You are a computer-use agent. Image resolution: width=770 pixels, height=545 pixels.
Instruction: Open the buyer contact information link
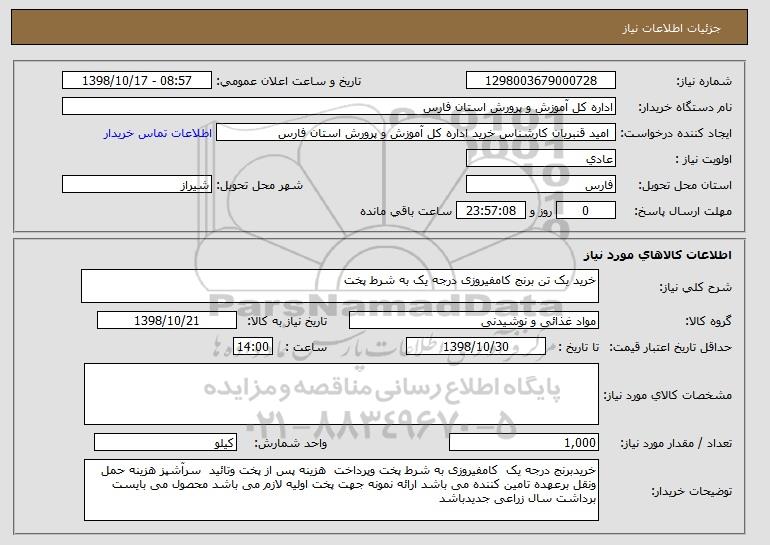pyautogui.click(x=158, y=134)
